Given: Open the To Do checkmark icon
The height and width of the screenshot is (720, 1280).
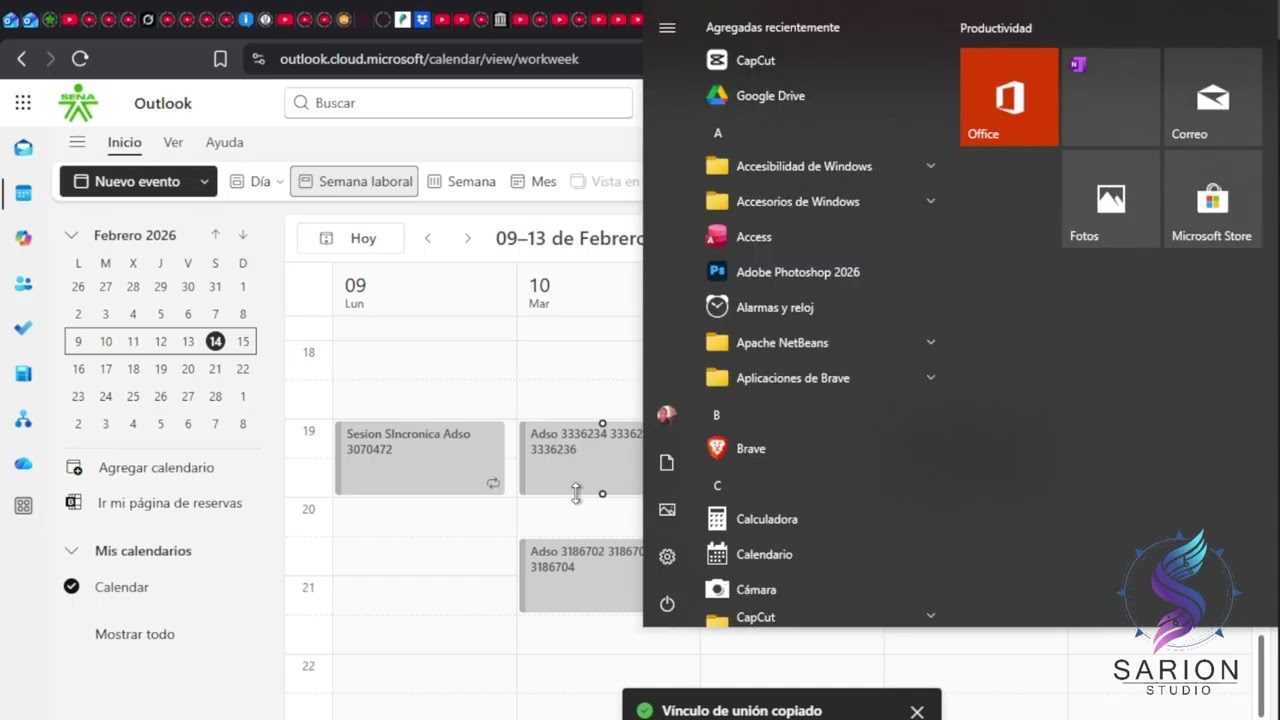Looking at the screenshot, I should tap(23, 328).
